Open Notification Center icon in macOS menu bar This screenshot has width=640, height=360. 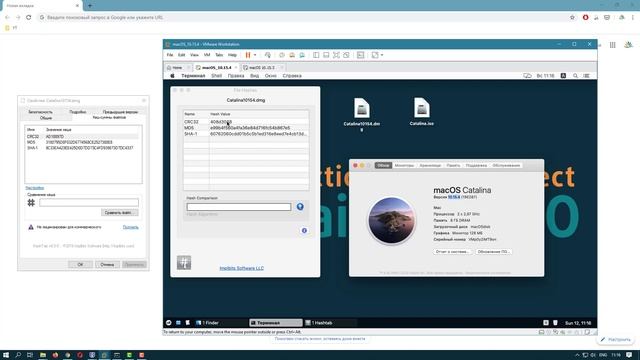tap(587, 76)
